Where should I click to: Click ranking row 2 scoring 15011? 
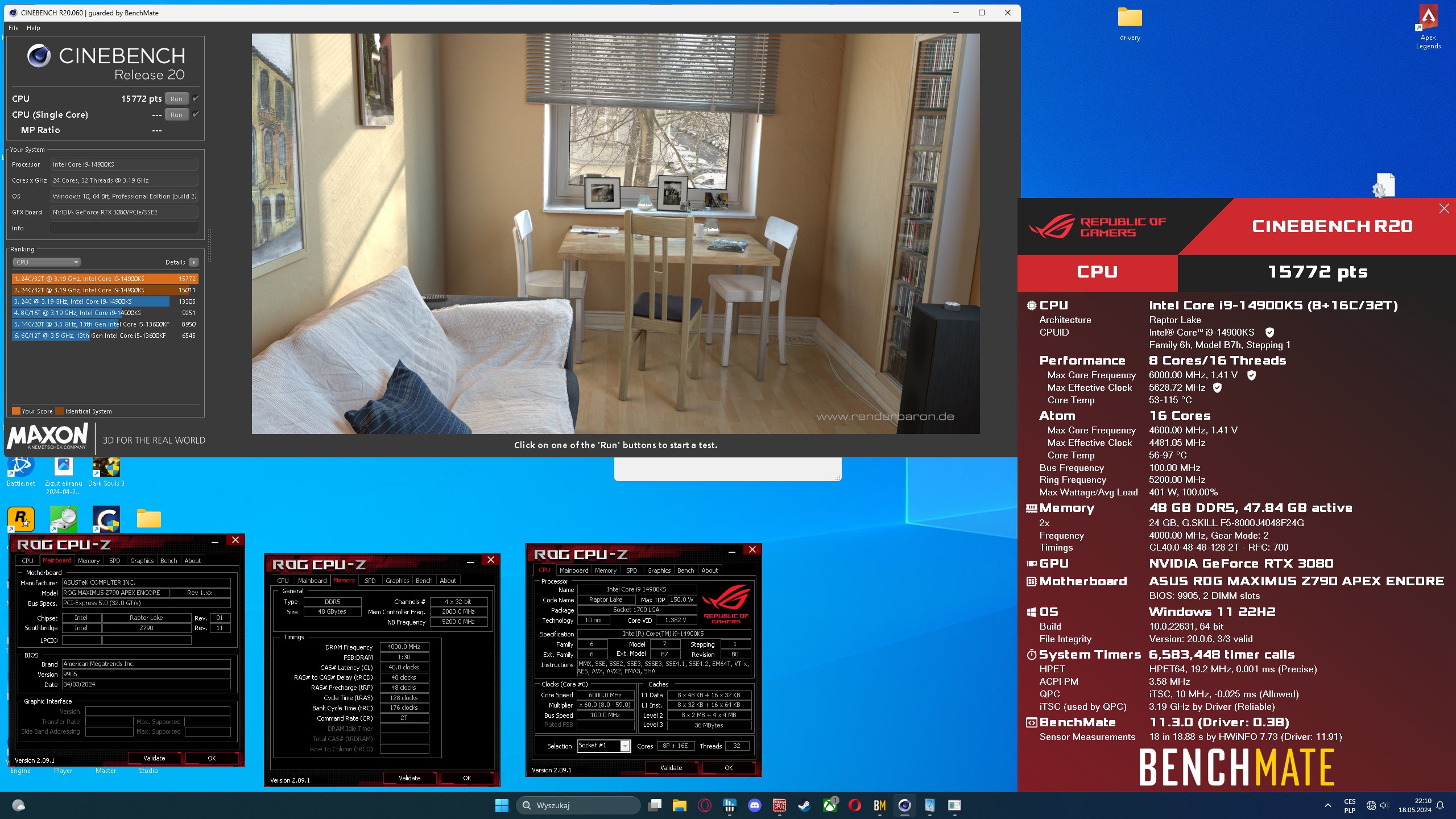105,290
